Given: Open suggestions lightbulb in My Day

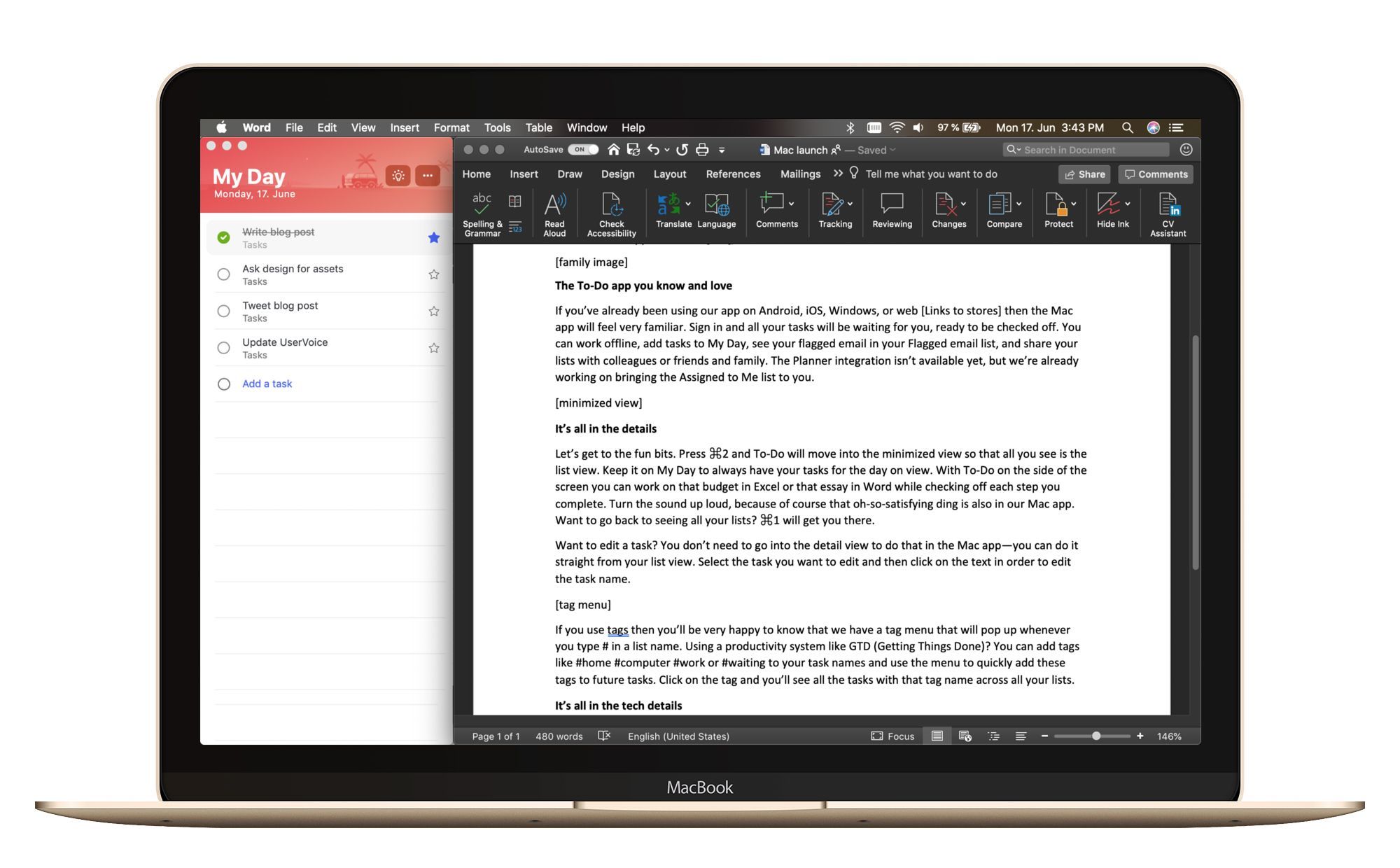Looking at the screenshot, I should 398,176.
